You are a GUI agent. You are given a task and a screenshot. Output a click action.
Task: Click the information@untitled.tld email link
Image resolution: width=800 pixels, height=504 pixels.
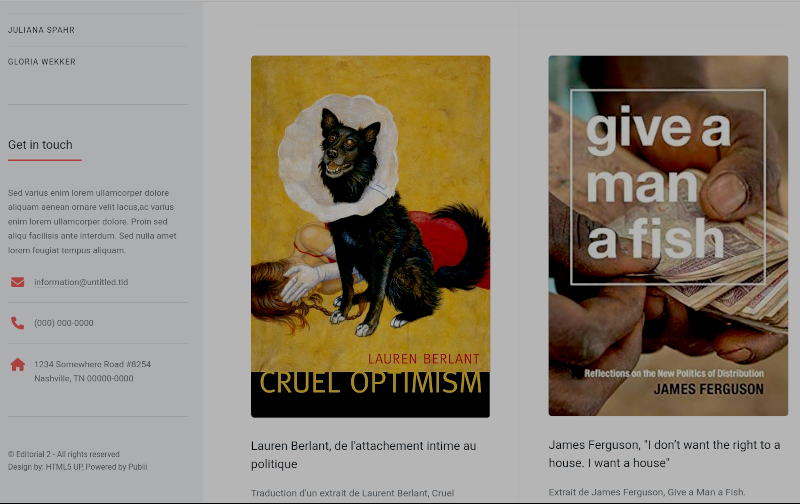coord(81,282)
